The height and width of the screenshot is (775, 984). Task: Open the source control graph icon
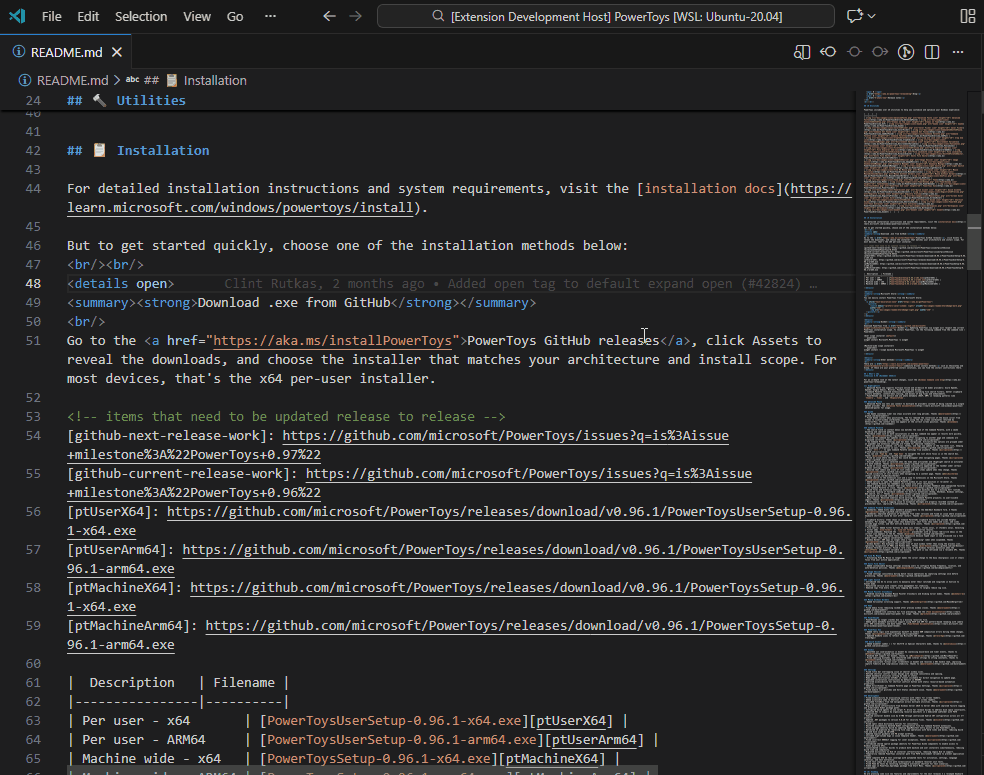point(905,51)
